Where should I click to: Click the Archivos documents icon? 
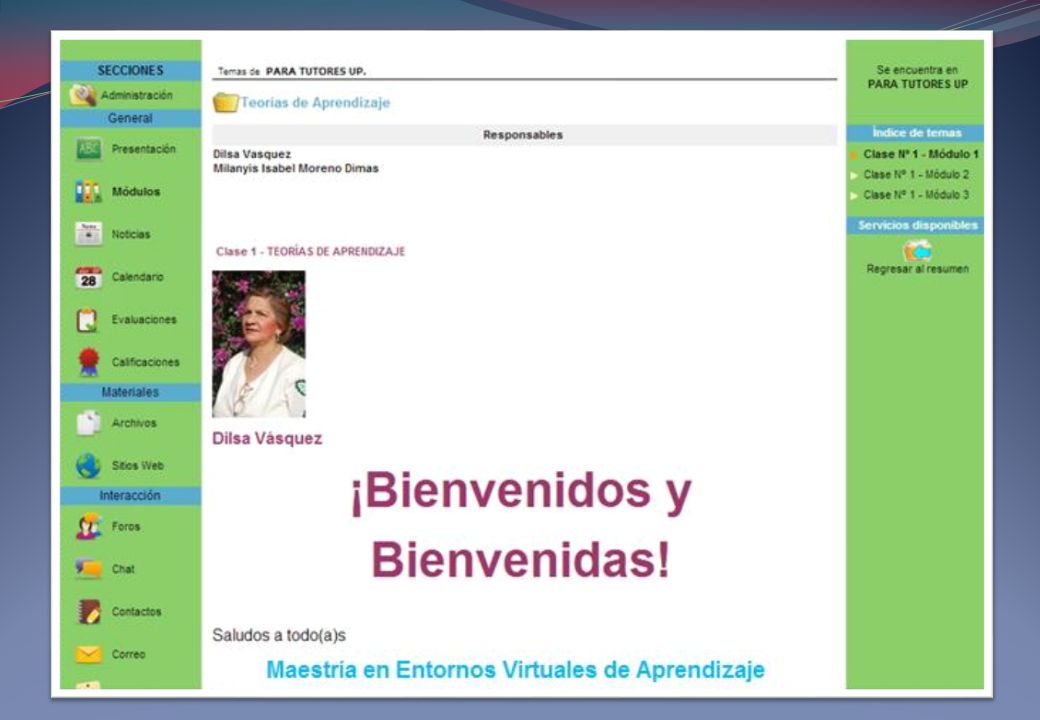pyautogui.click(x=88, y=423)
